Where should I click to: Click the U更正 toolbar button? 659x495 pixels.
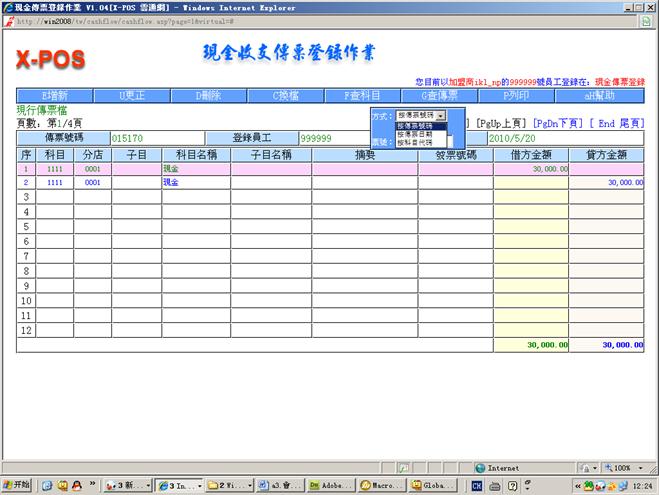(x=133, y=96)
